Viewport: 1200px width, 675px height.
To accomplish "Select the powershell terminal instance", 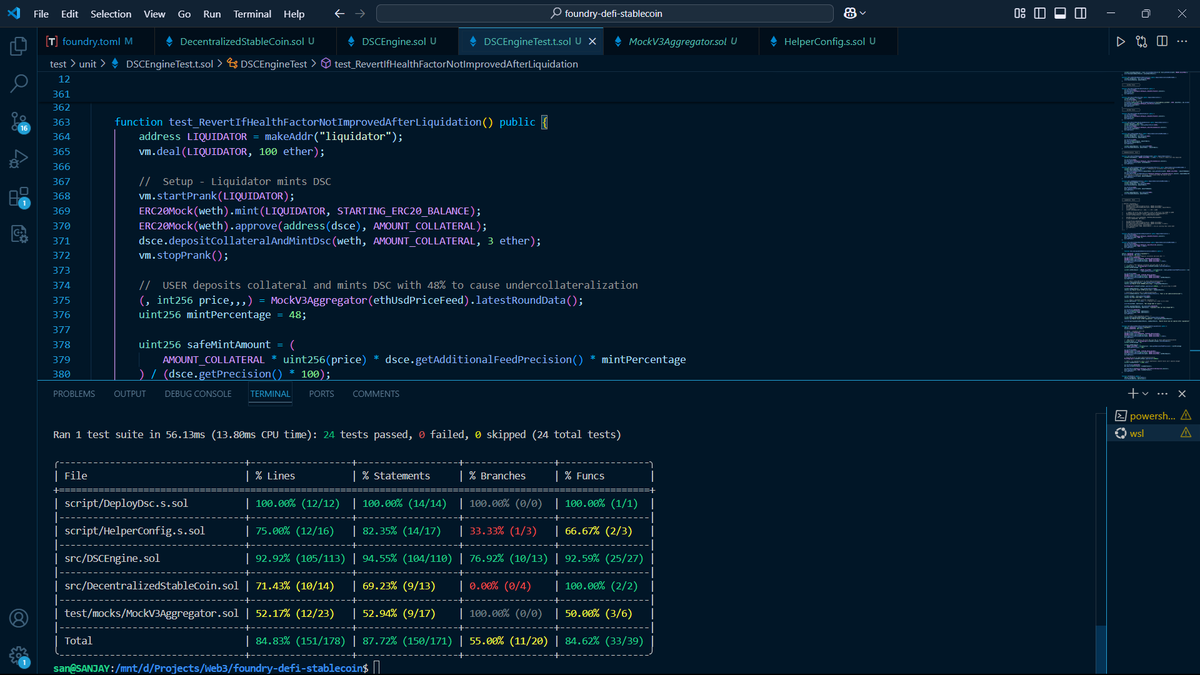I will click(1152, 415).
